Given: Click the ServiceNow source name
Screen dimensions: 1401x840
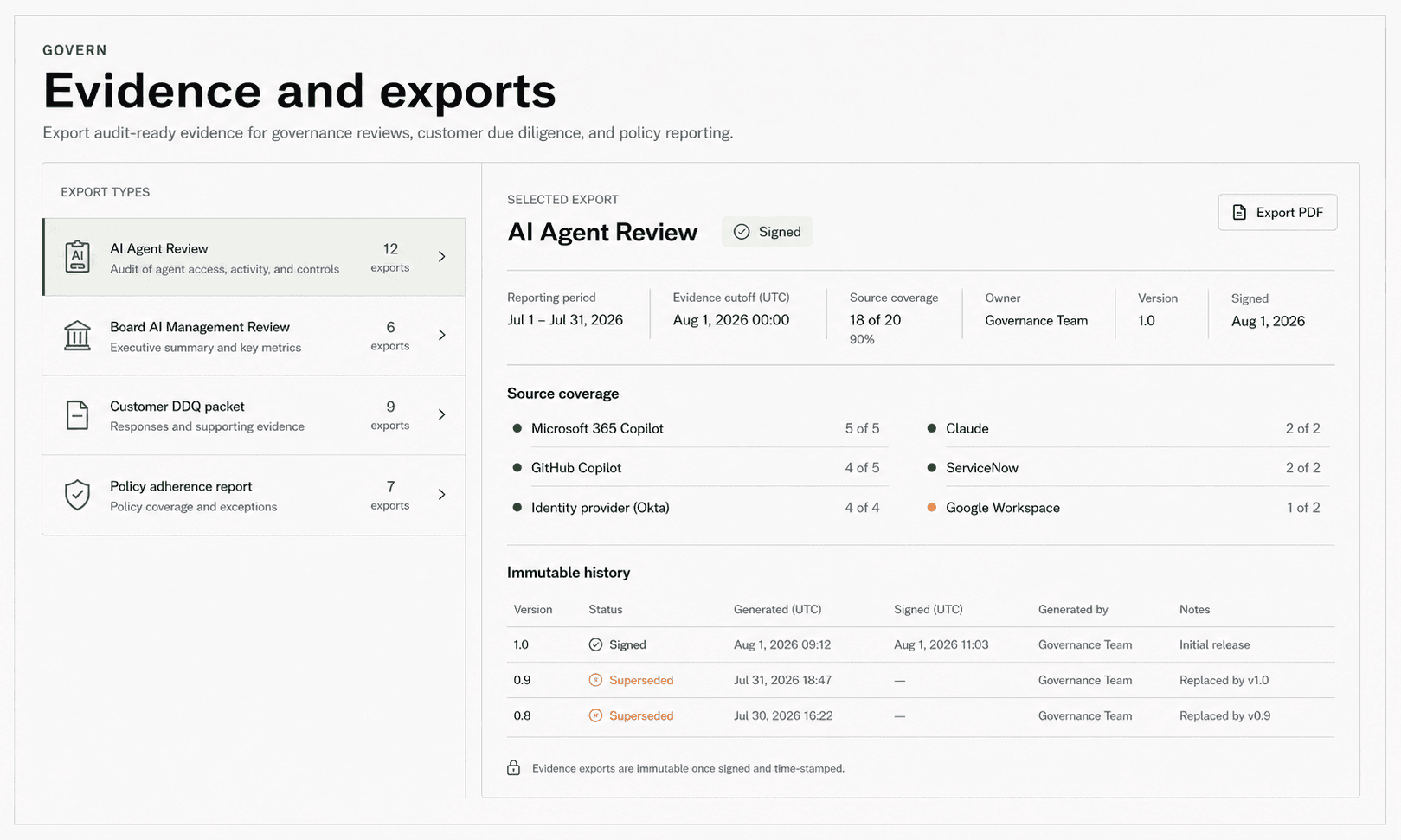Looking at the screenshot, I should tap(982, 468).
